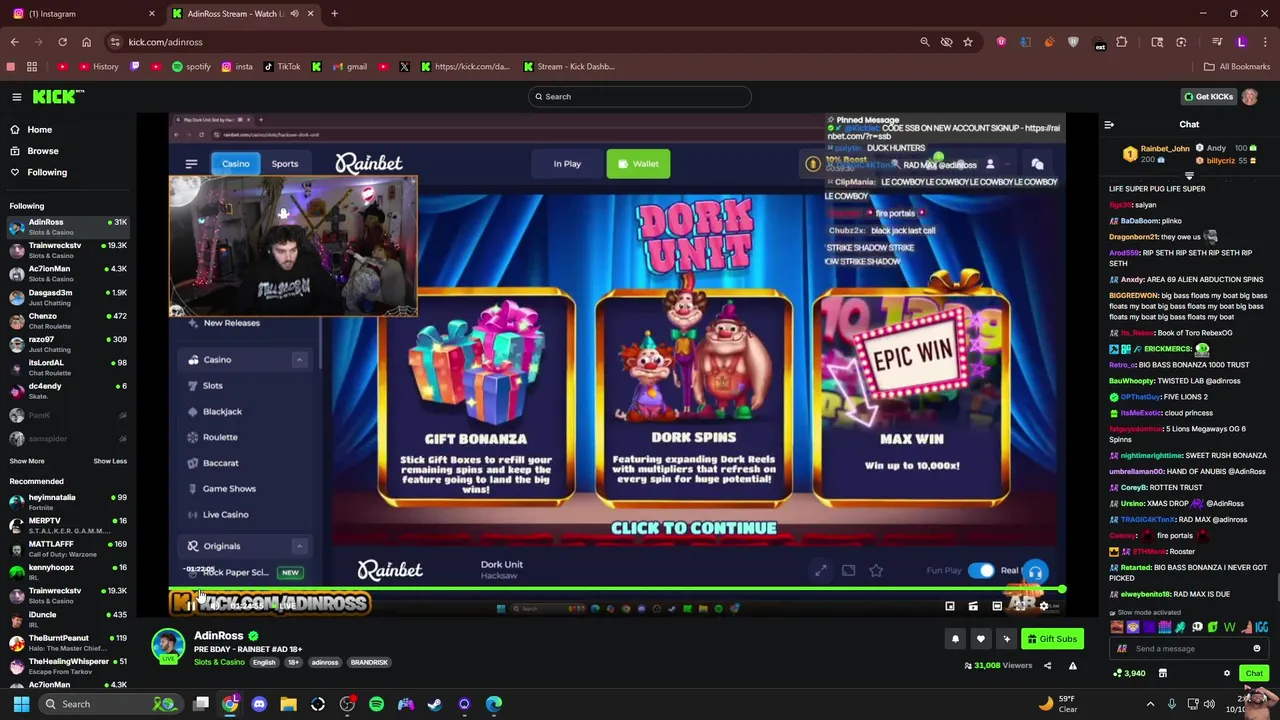The height and width of the screenshot is (720, 1280).
Task: Click the Gift Subs button
Action: click(1052, 639)
